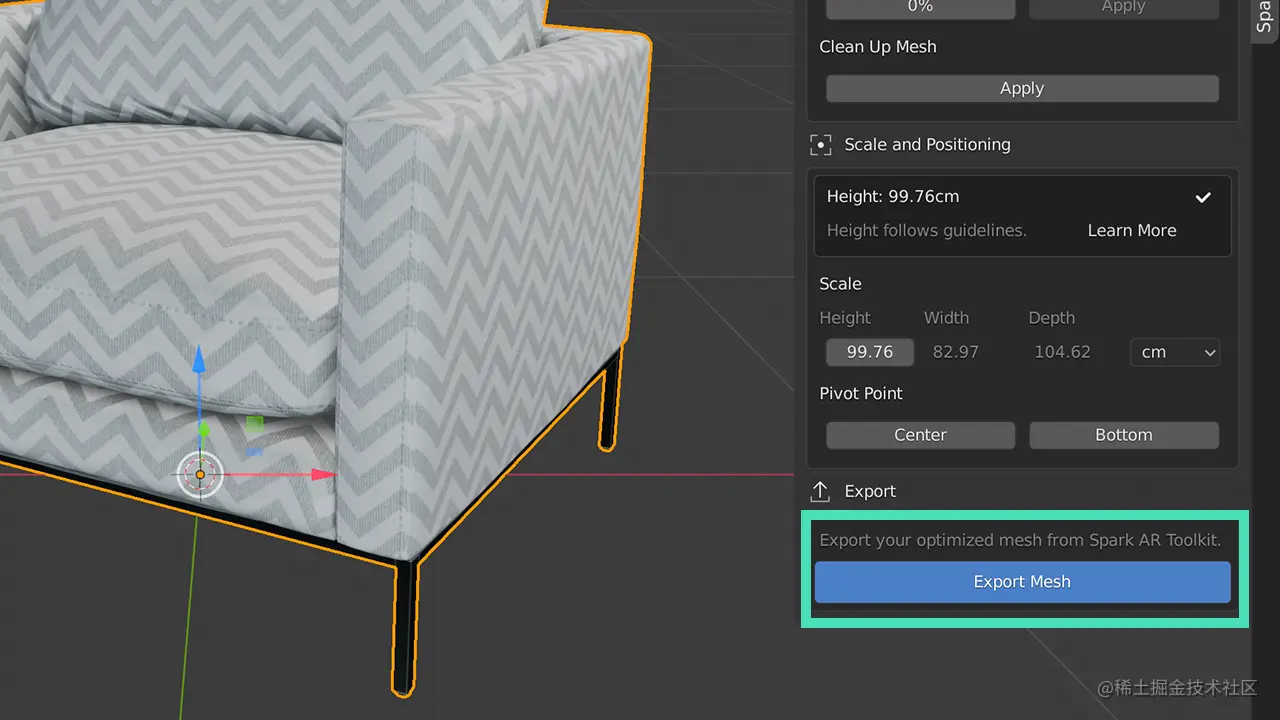Click the 3D cursor at the armchair's origin
Viewport: 1280px width, 720px height.
[199, 475]
